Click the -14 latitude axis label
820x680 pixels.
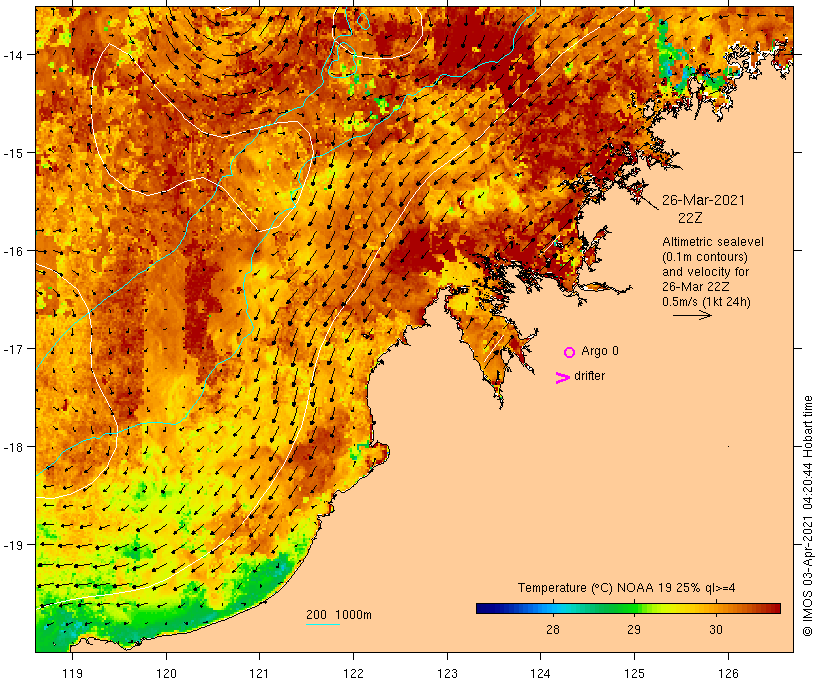(x=13, y=55)
